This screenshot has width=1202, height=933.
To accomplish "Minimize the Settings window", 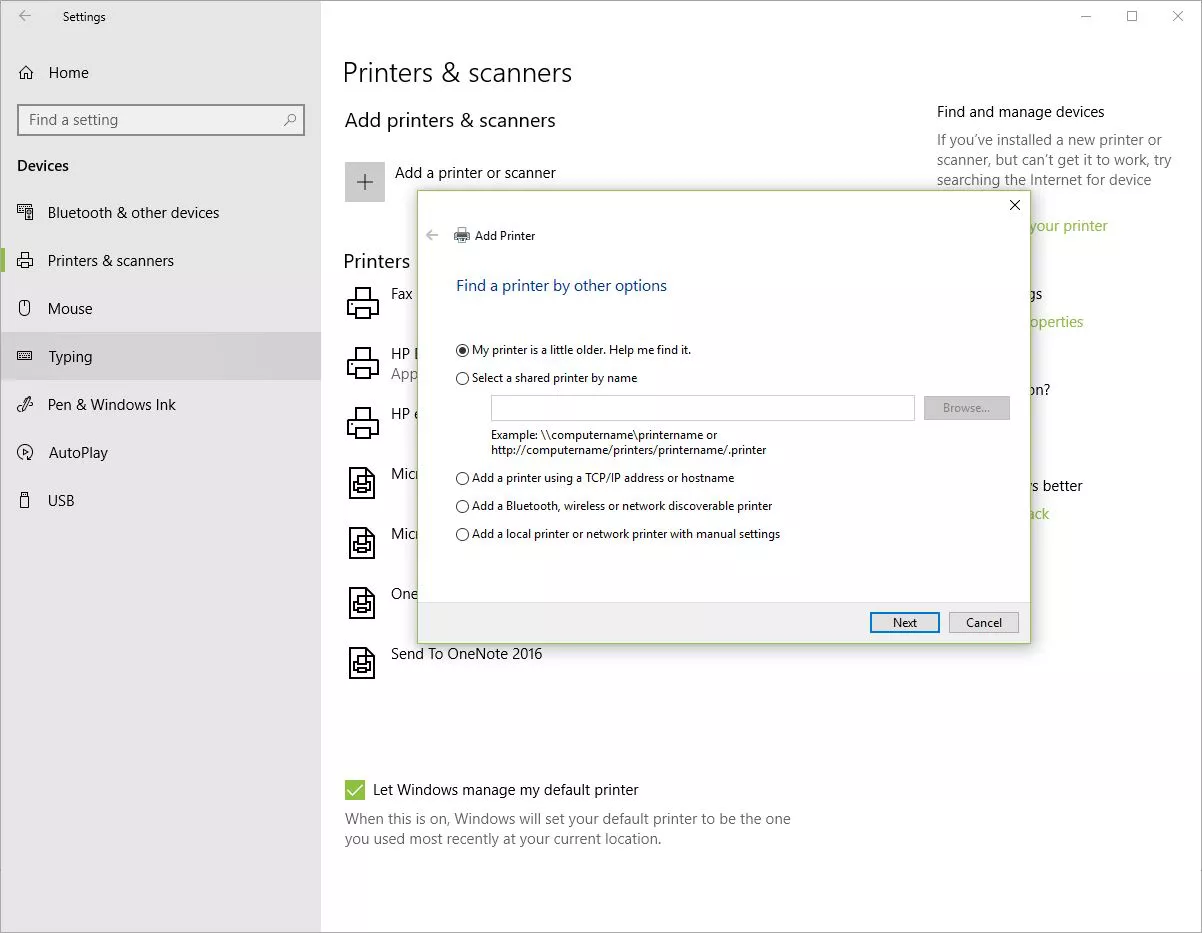I will click(1086, 16).
